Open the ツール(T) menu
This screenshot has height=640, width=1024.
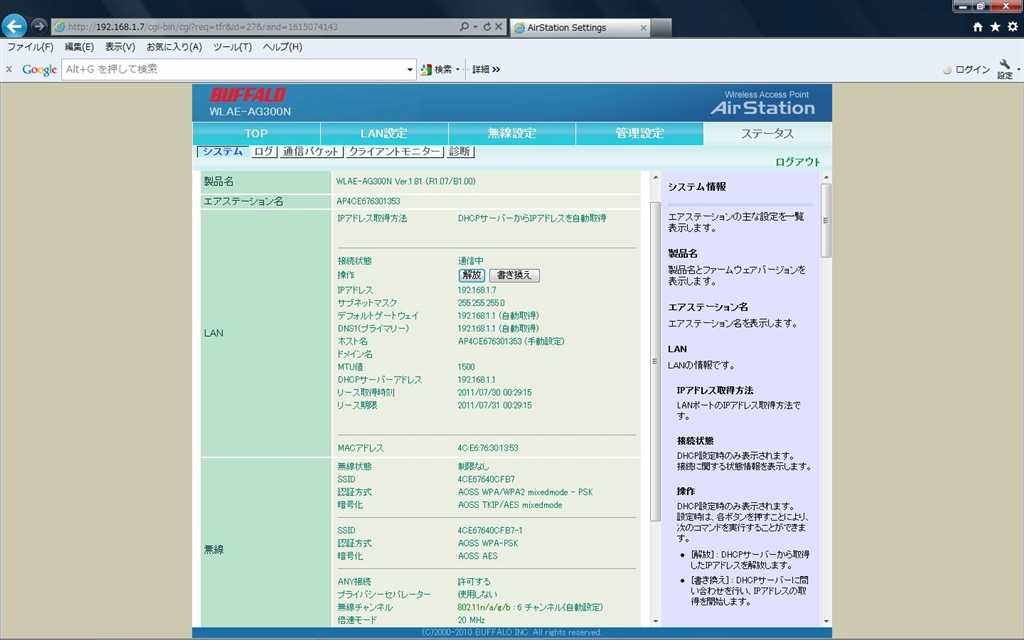232,47
